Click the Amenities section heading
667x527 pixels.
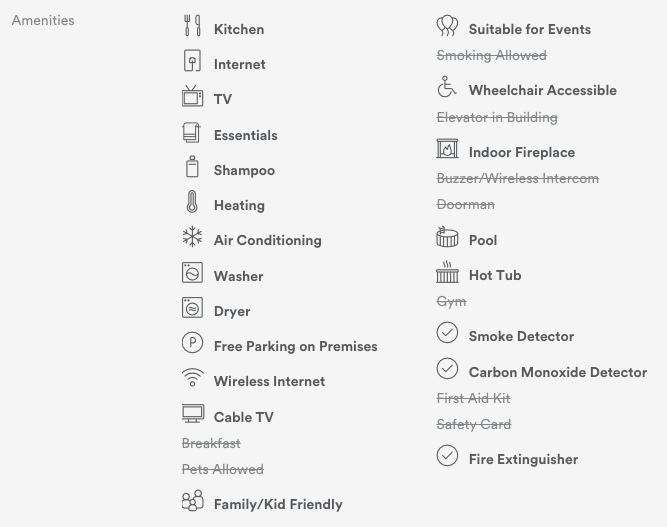[x=43, y=20]
